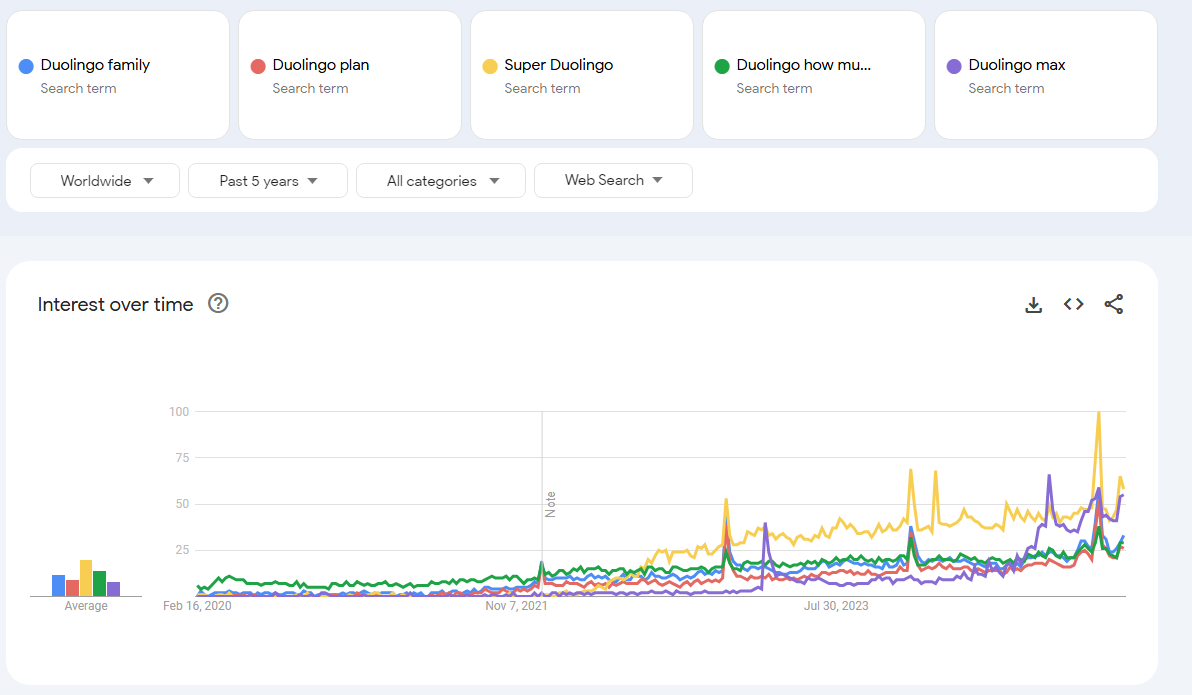Click the purple average bar

[113, 589]
